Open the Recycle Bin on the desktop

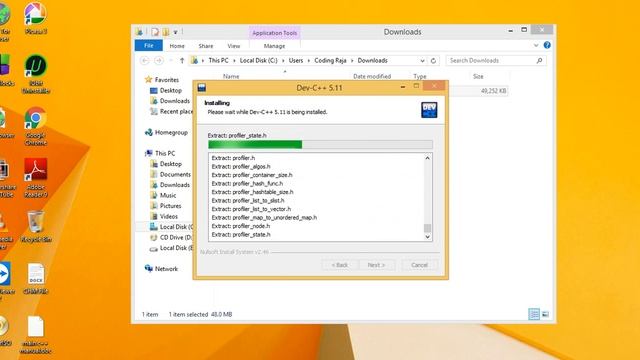point(36,227)
